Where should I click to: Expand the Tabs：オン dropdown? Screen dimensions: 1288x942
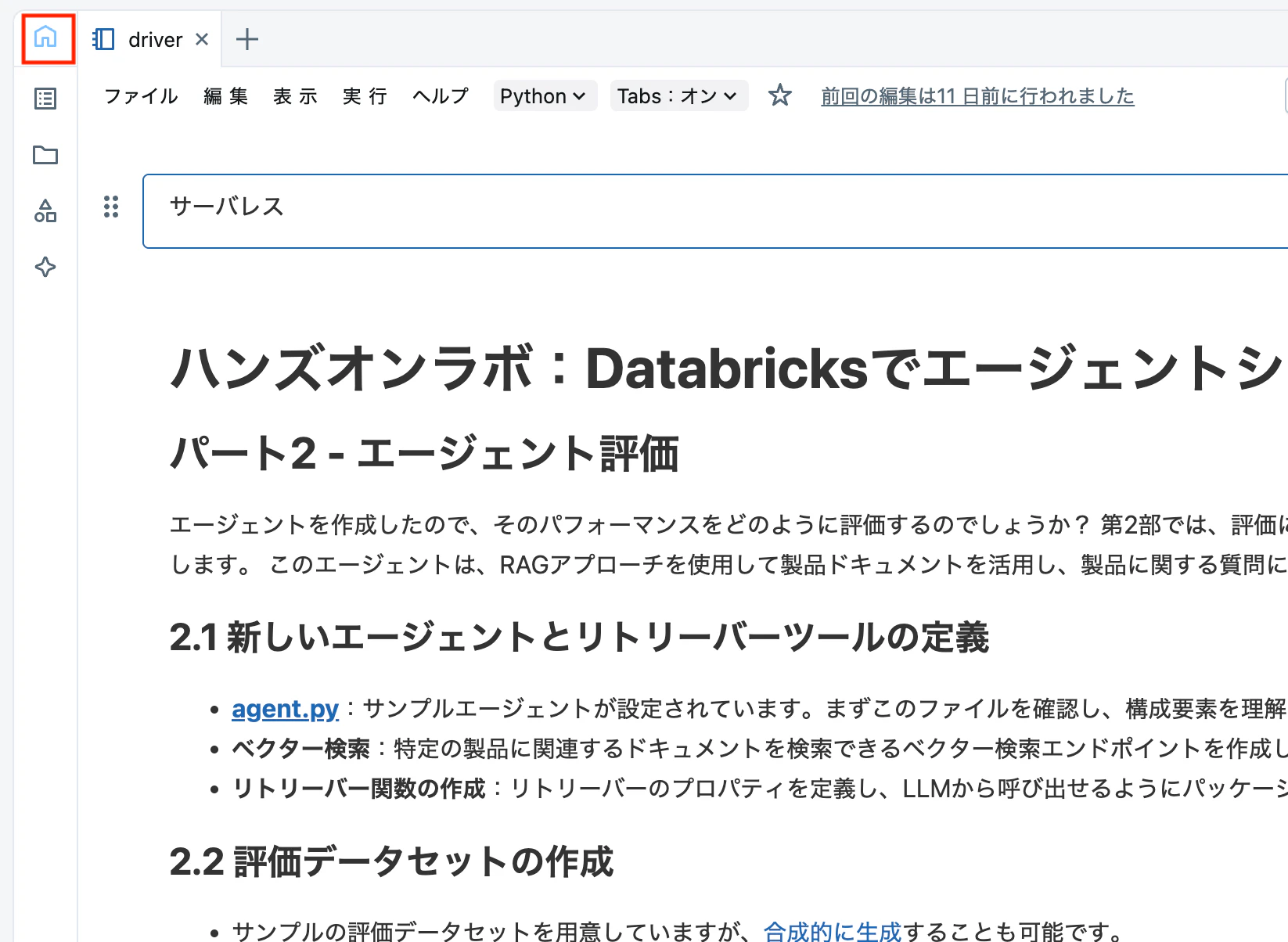(678, 95)
